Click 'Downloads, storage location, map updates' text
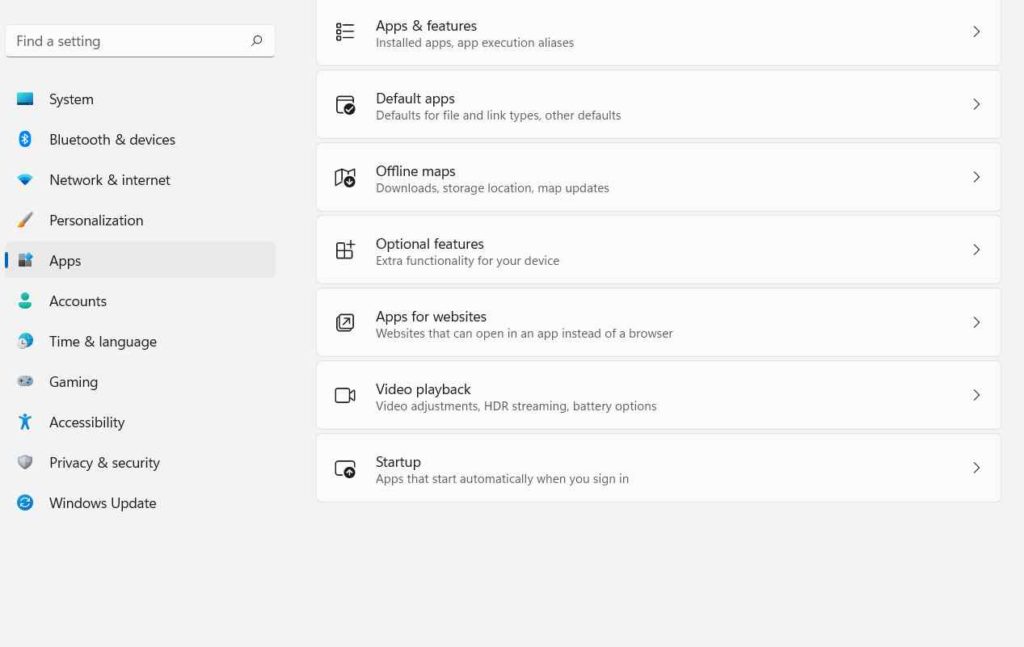Viewport: 1024px width, 647px height. (x=492, y=188)
